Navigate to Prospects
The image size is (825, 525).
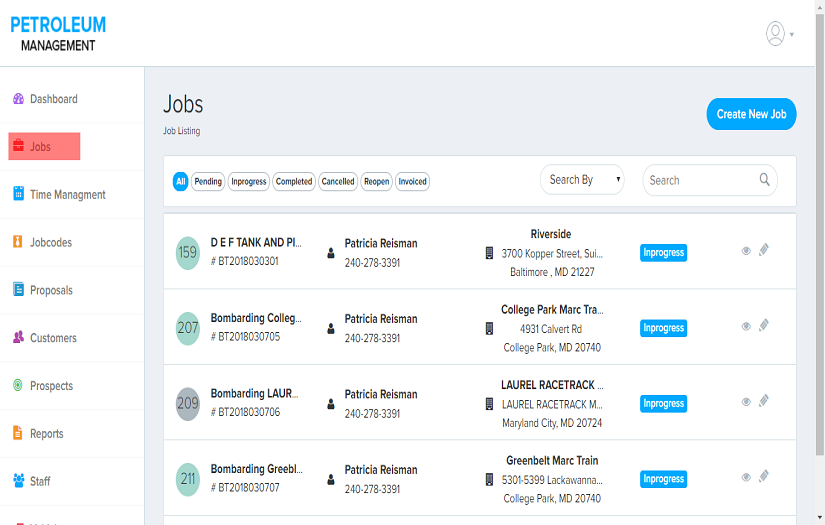(x=52, y=386)
